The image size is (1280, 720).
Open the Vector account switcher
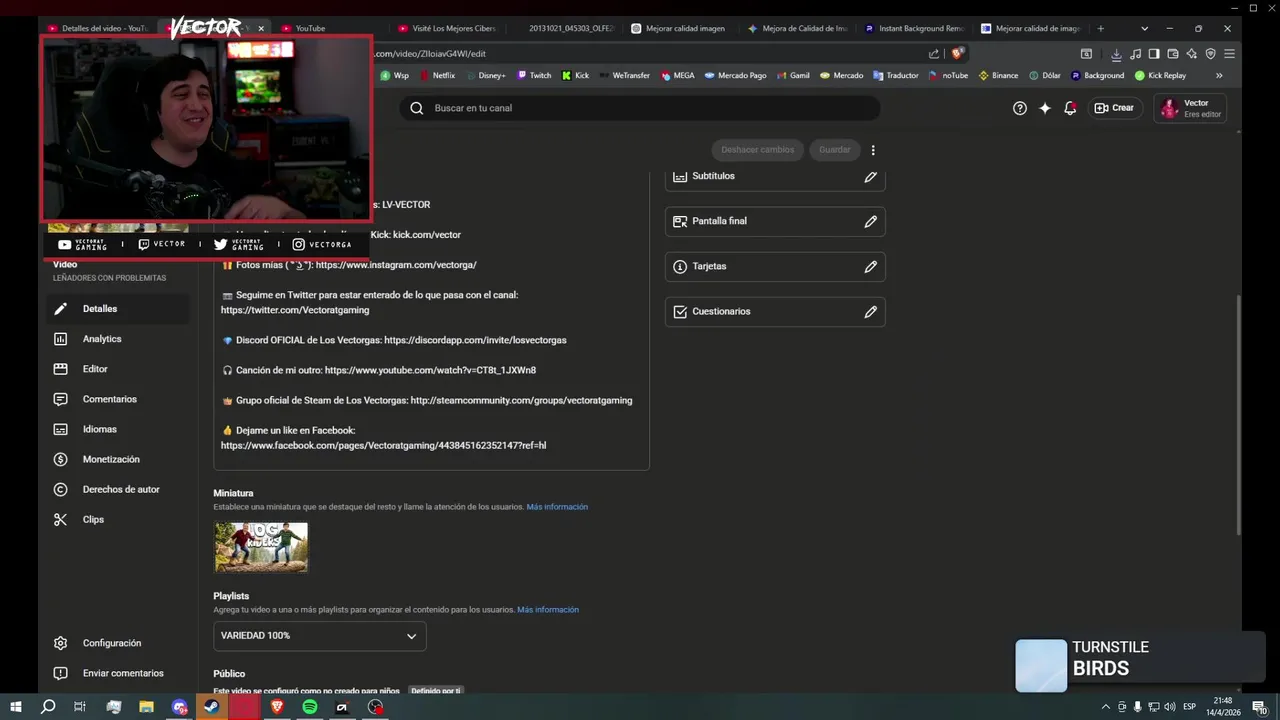point(1190,108)
